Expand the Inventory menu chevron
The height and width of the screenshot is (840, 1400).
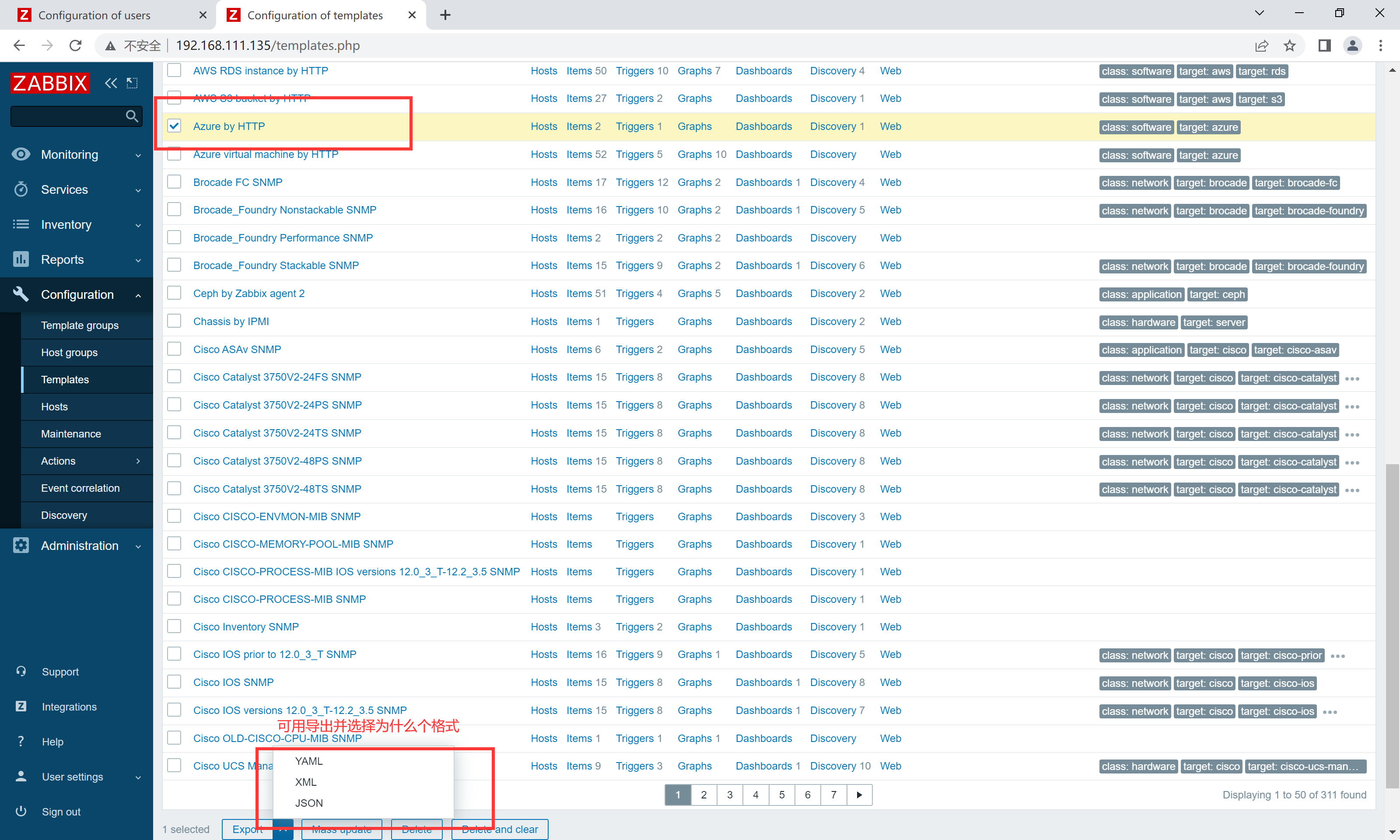tap(138, 225)
